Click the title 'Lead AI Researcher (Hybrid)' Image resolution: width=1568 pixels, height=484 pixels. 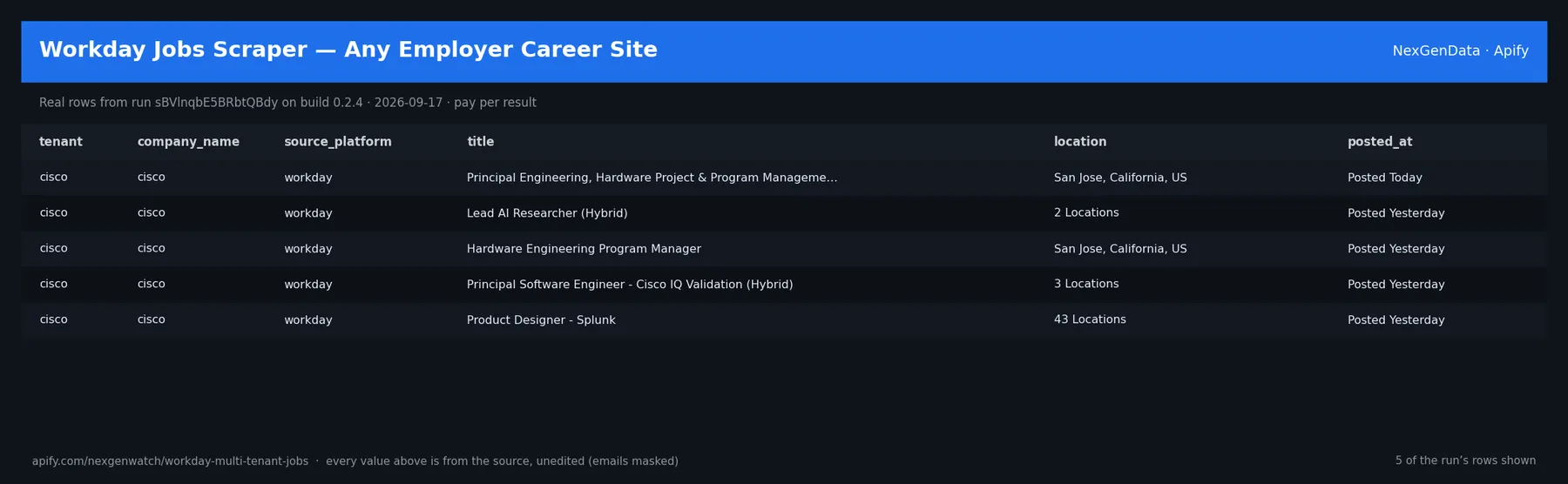(547, 213)
